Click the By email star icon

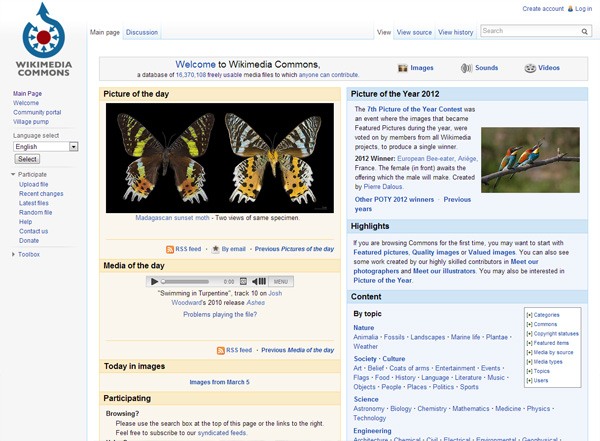[x=215, y=249]
